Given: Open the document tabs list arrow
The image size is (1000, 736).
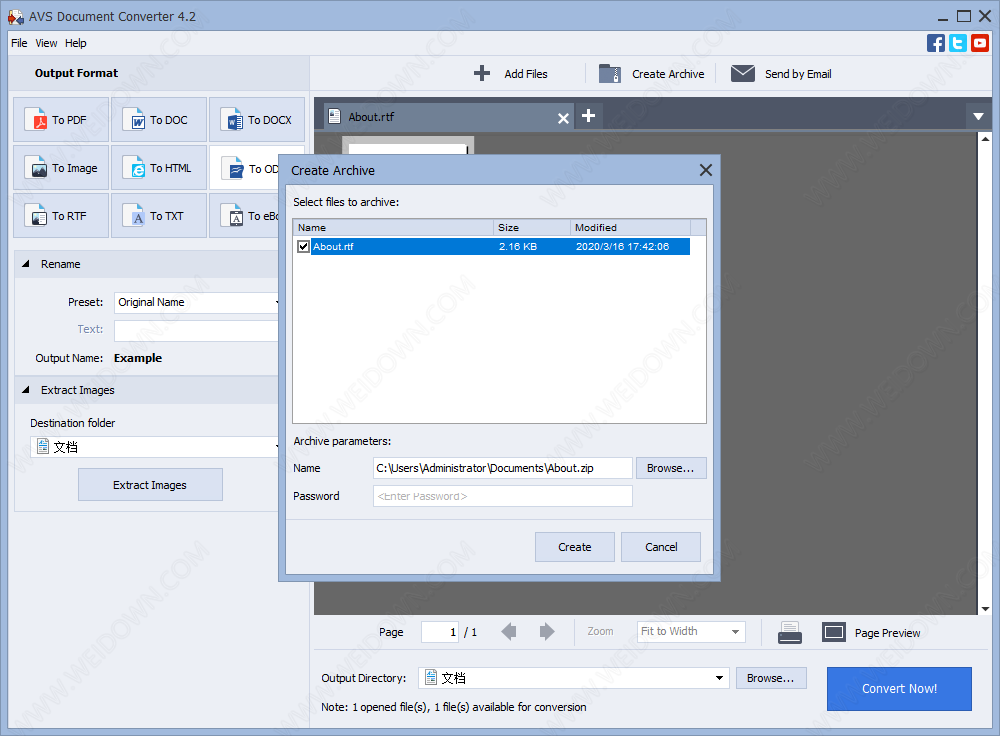Looking at the screenshot, I should click(x=978, y=116).
